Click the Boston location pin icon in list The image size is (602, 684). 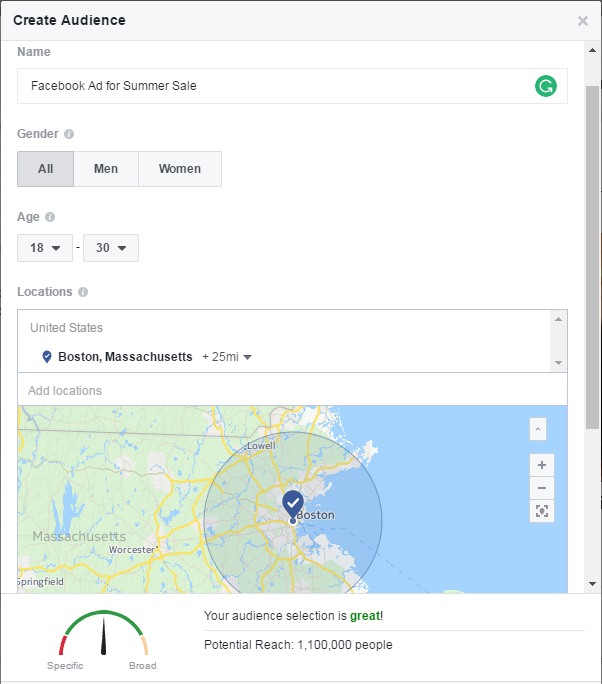(x=47, y=357)
